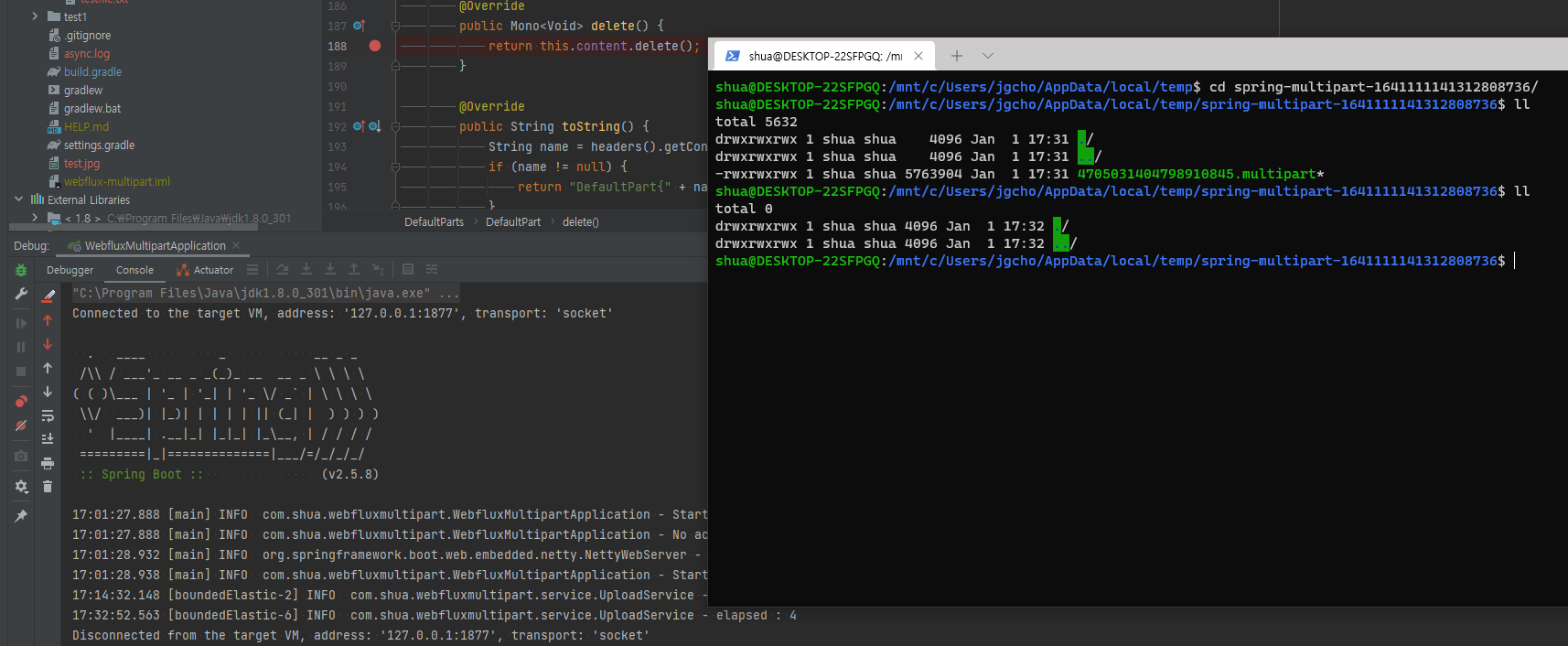Collapse the if block fold on line 194

(x=395, y=167)
